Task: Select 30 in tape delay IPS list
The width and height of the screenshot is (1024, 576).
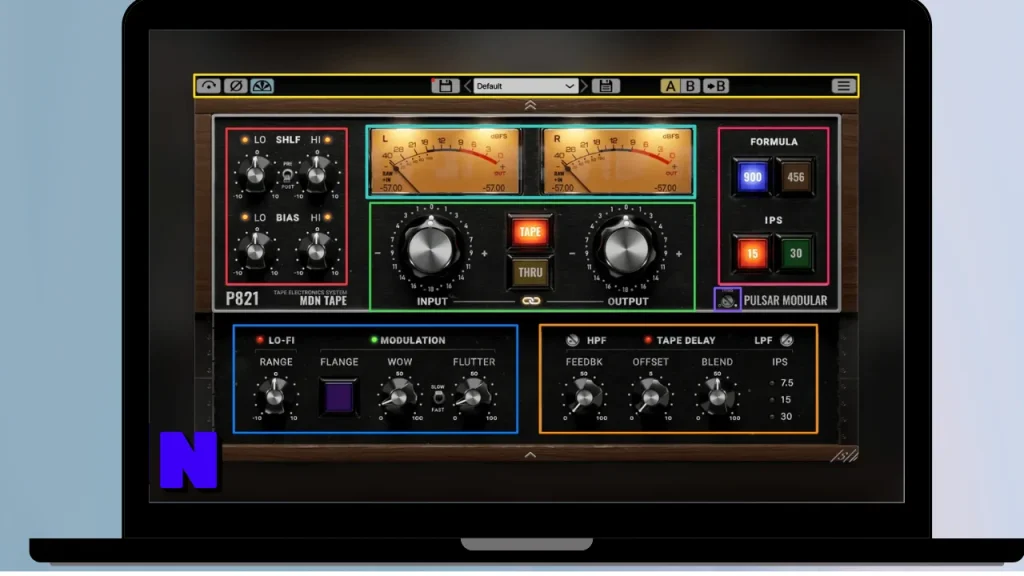Action: tap(782, 417)
